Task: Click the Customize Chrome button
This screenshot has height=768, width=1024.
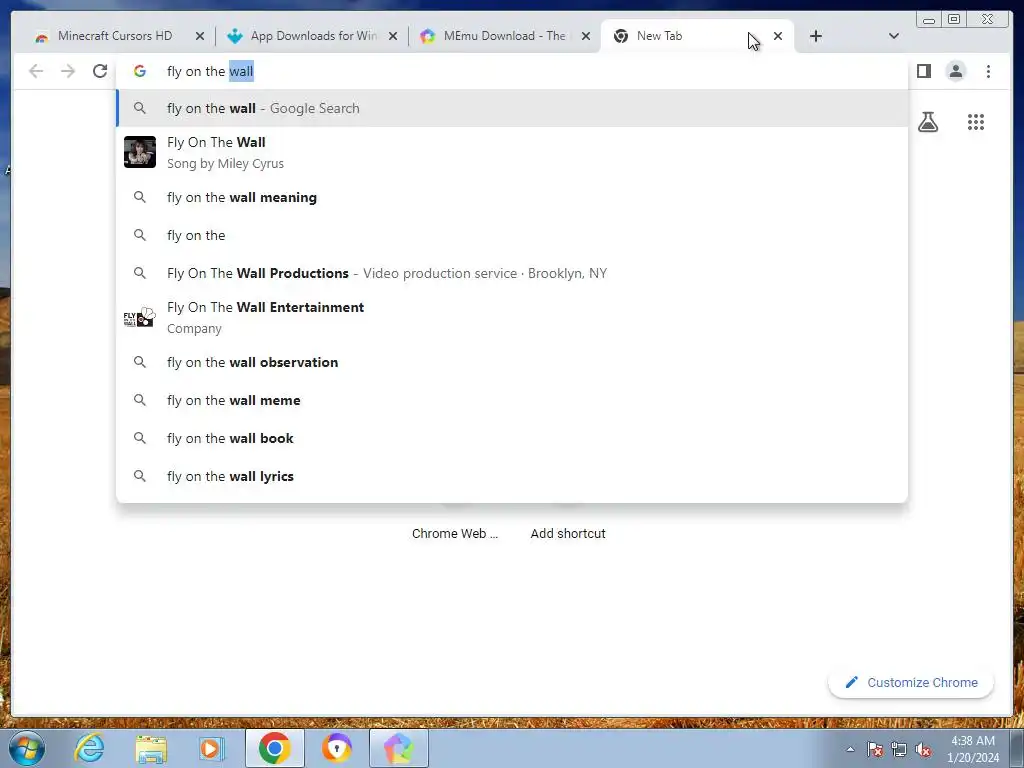Action: tap(911, 682)
